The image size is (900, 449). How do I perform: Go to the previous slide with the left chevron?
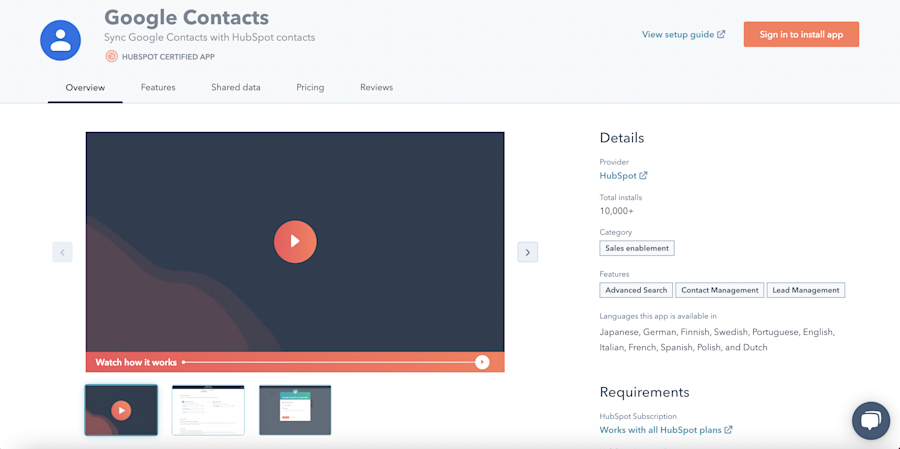pyautogui.click(x=63, y=252)
